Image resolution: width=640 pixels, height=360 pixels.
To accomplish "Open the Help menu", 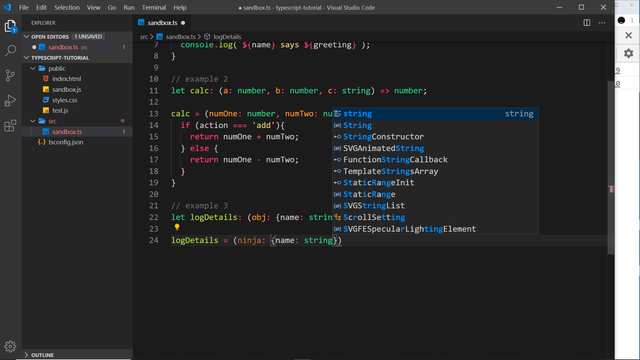I will tap(180, 7).
